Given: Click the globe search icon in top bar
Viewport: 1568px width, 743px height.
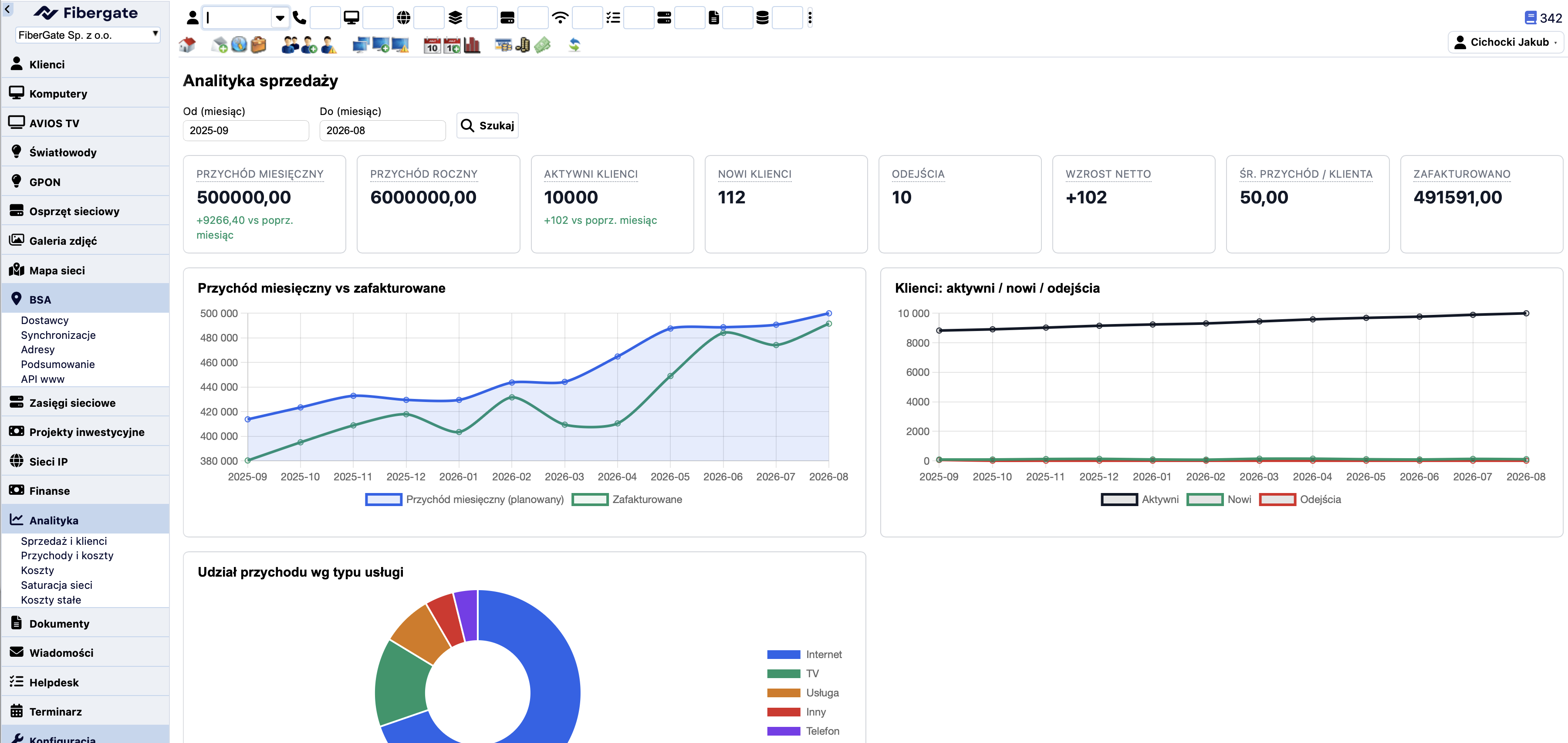Looking at the screenshot, I should (404, 18).
